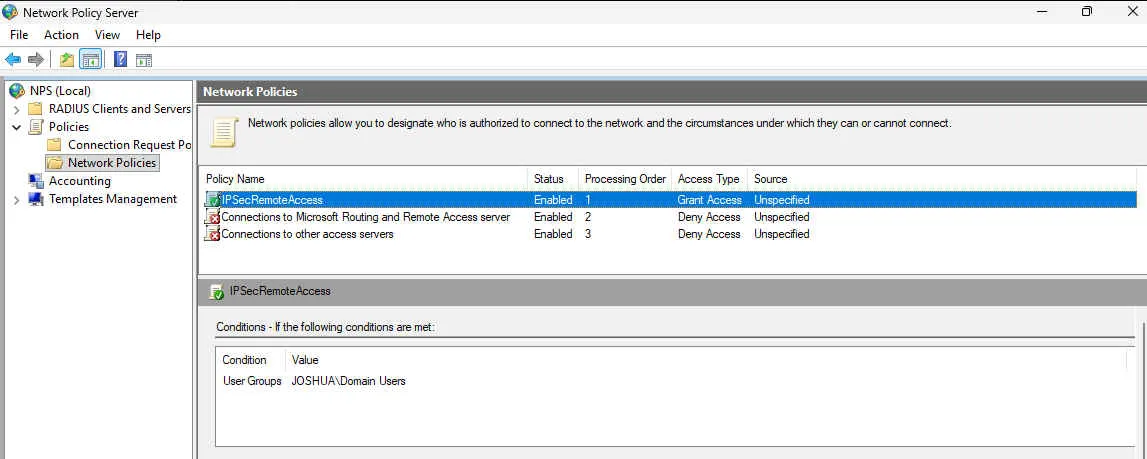Click Grant Access cell of IPSecRemoteAccess
Viewport: 1147px width, 459px height.
(x=710, y=200)
